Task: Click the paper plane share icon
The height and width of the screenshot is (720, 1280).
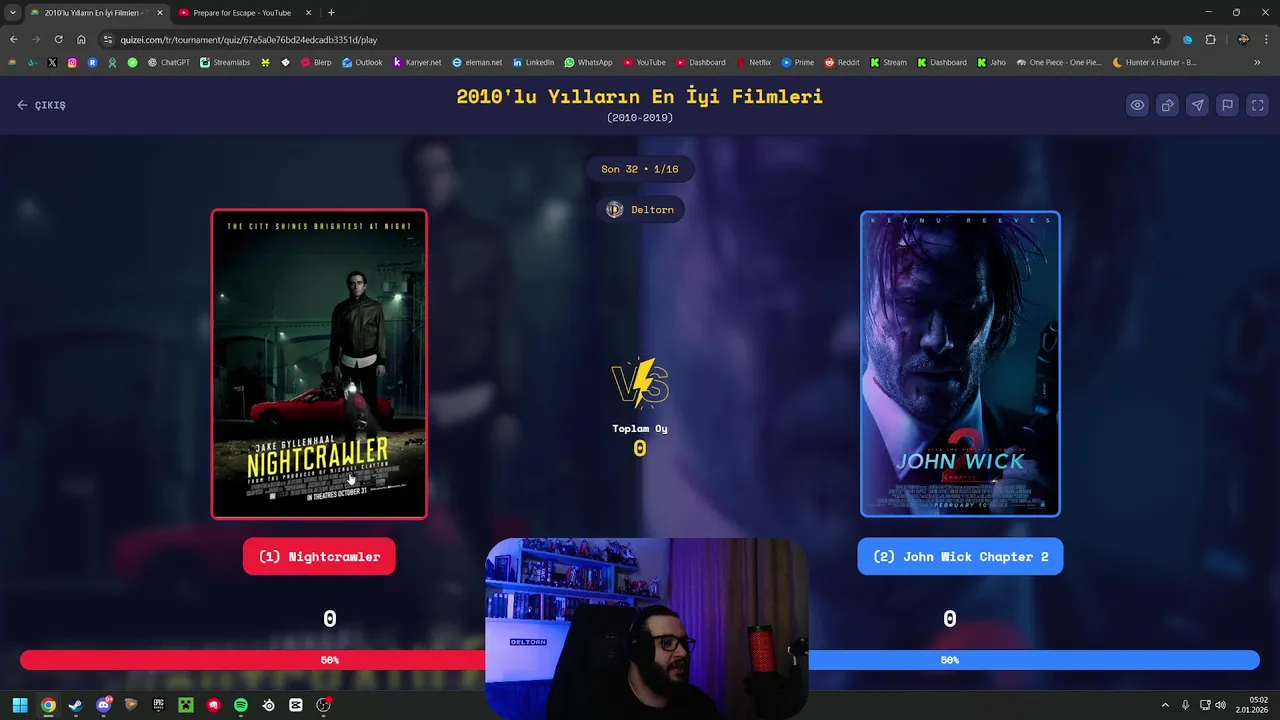Action: [x=1197, y=105]
